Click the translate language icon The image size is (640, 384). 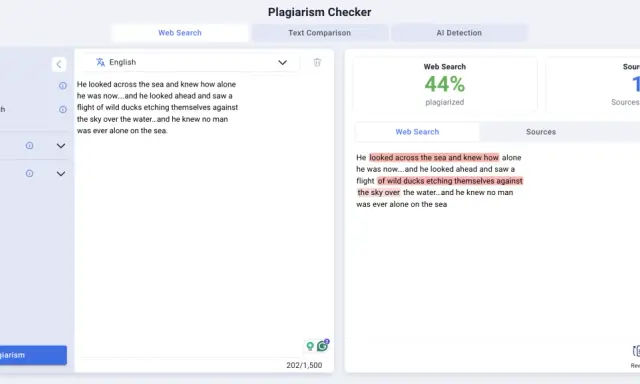[100, 62]
